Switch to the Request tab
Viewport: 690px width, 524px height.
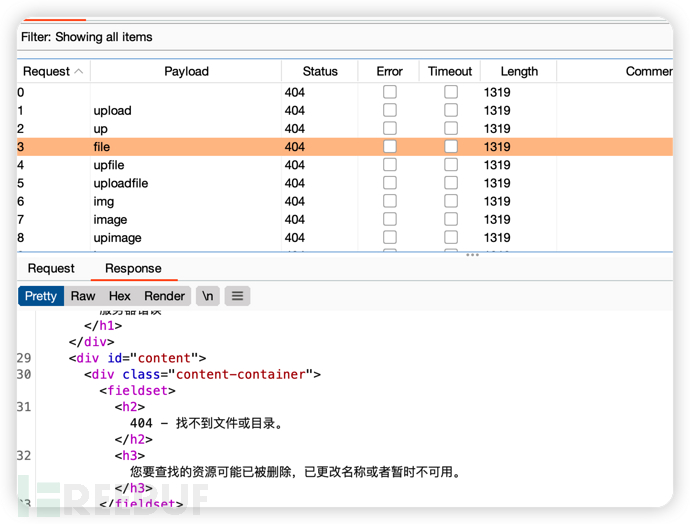point(51,268)
